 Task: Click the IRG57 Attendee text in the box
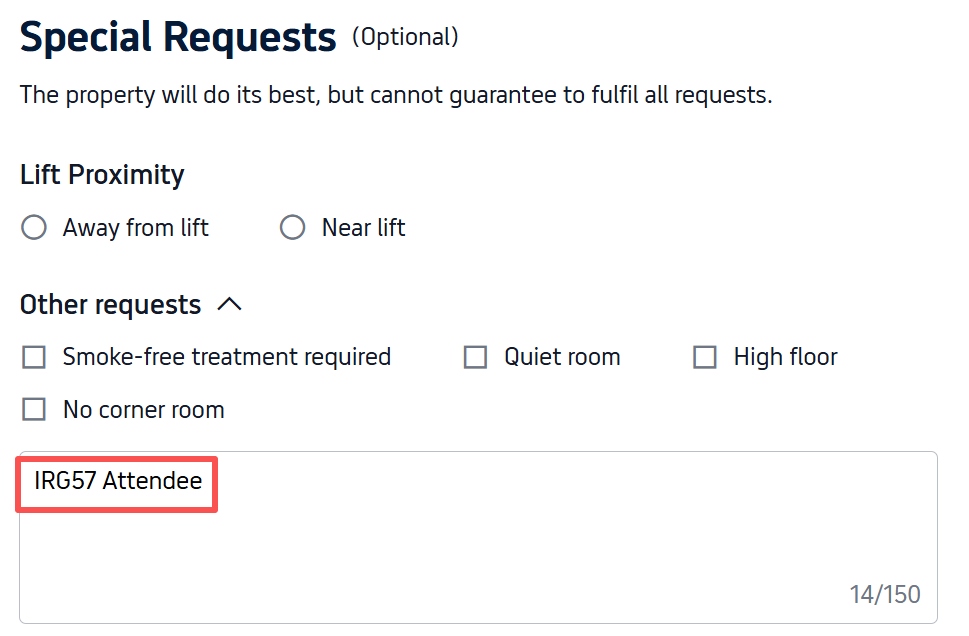point(118,481)
